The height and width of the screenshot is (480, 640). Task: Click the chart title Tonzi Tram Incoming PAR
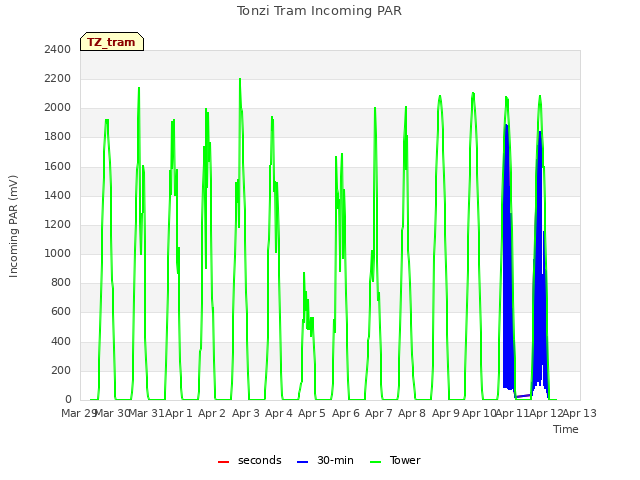pyautogui.click(x=319, y=11)
